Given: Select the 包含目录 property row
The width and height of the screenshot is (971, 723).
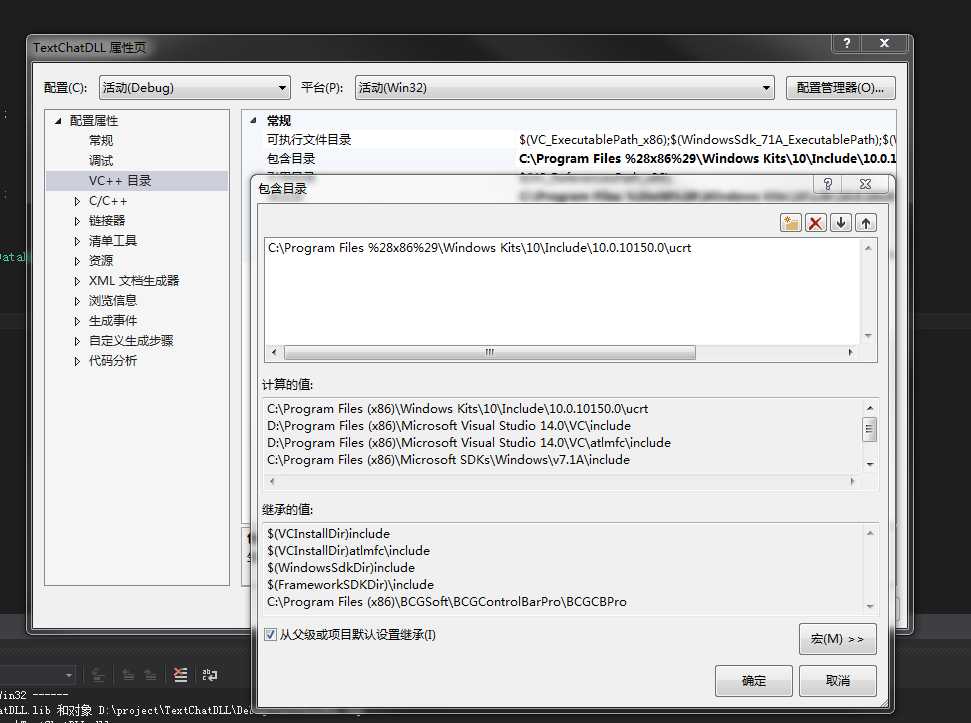Looking at the screenshot, I should pyautogui.click(x=291, y=158).
